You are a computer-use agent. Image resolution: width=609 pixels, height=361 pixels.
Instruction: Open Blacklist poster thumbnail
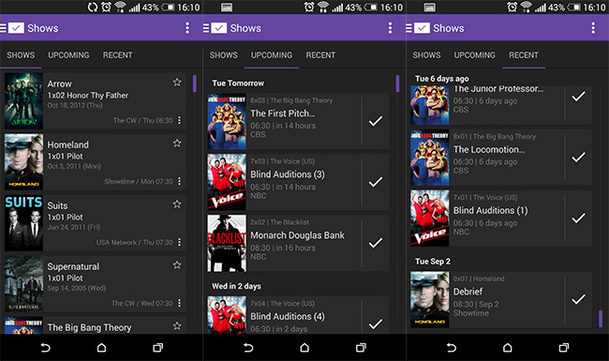227,243
